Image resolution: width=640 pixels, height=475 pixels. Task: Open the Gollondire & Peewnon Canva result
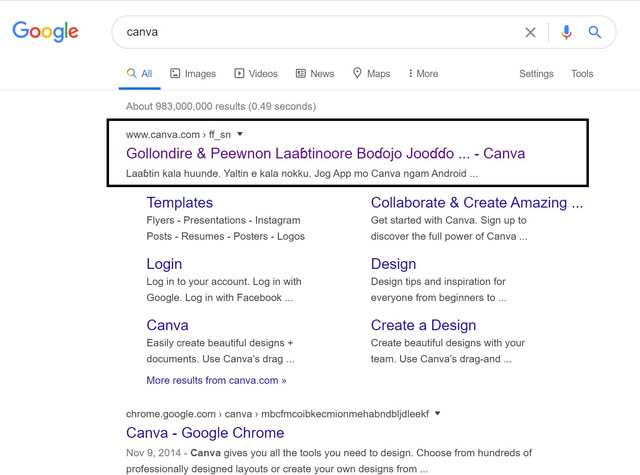(325, 153)
